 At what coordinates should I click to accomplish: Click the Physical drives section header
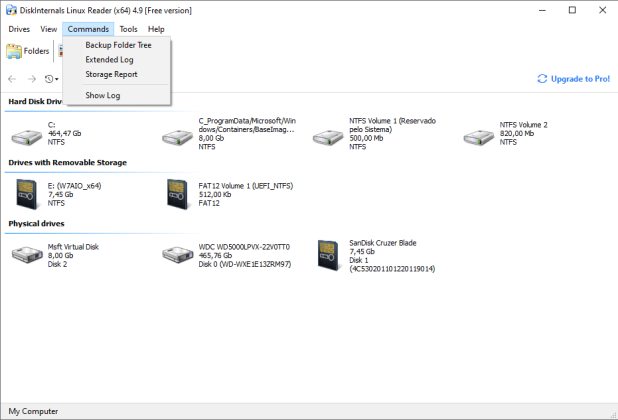tap(36, 224)
